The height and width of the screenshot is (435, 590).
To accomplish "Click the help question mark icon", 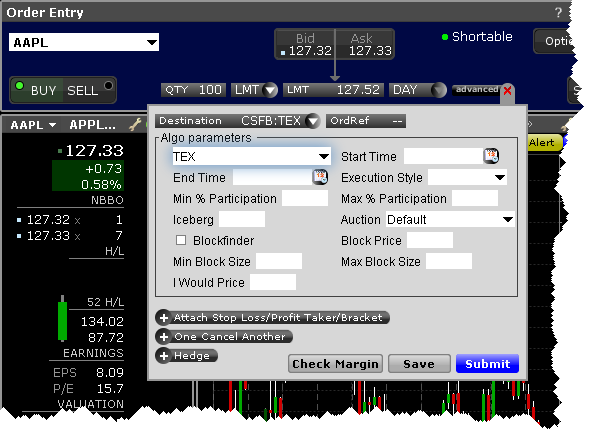I will coord(558,12).
